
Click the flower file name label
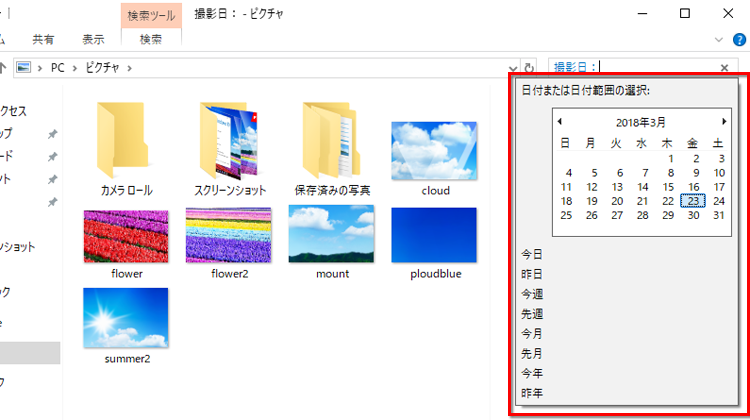127,274
